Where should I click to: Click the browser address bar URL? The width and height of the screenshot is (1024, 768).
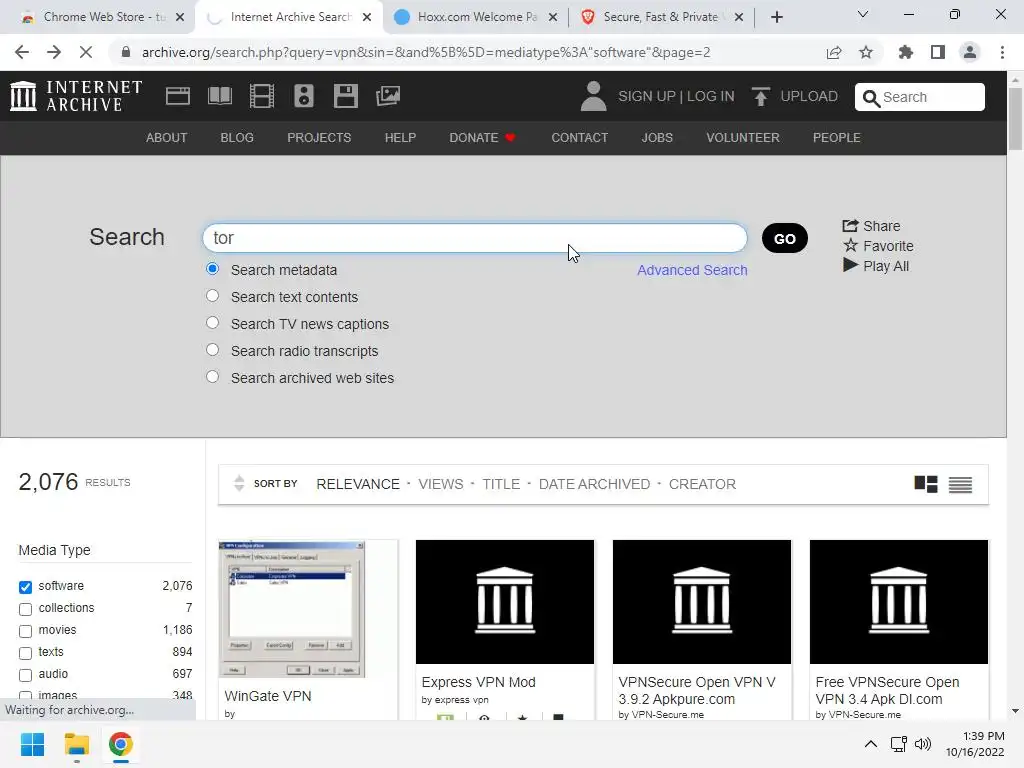click(x=426, y=52)
